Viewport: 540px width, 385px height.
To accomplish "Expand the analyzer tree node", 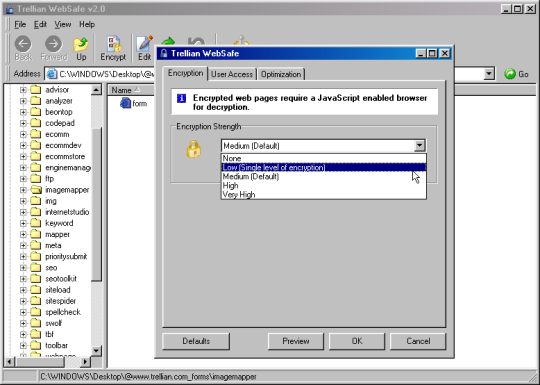I will 23,101.
